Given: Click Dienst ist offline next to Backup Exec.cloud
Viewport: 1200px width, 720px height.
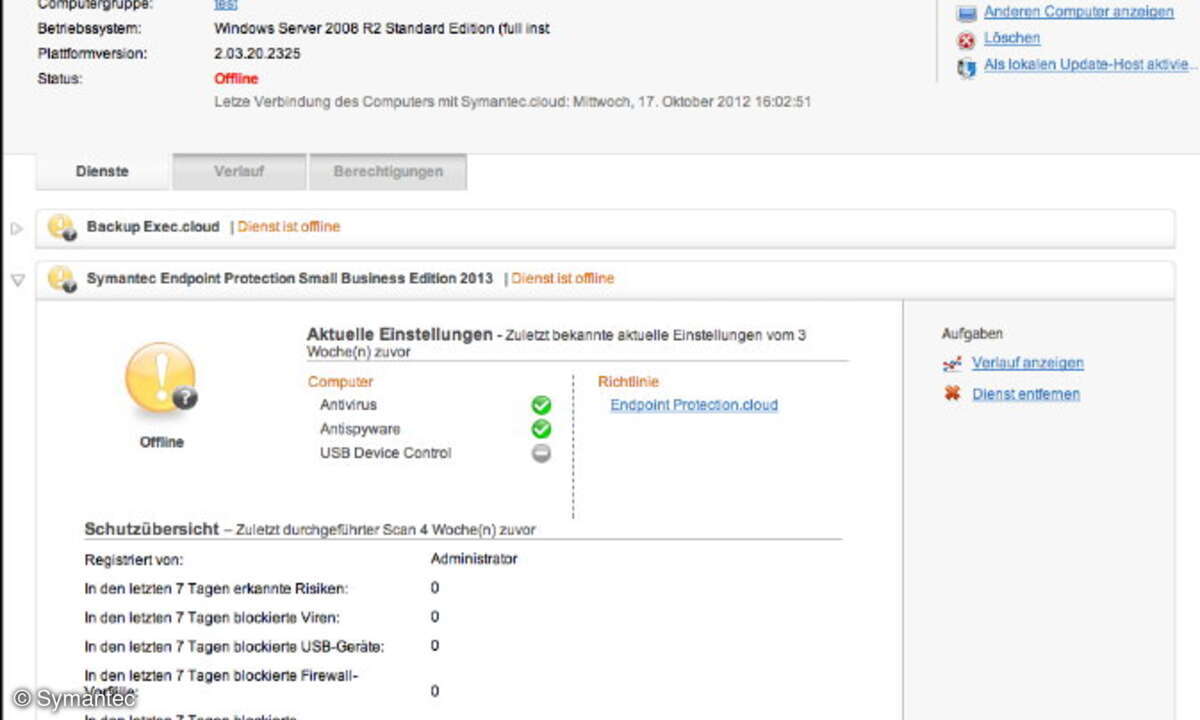Looking at the screenshot, I should [289, 227].
